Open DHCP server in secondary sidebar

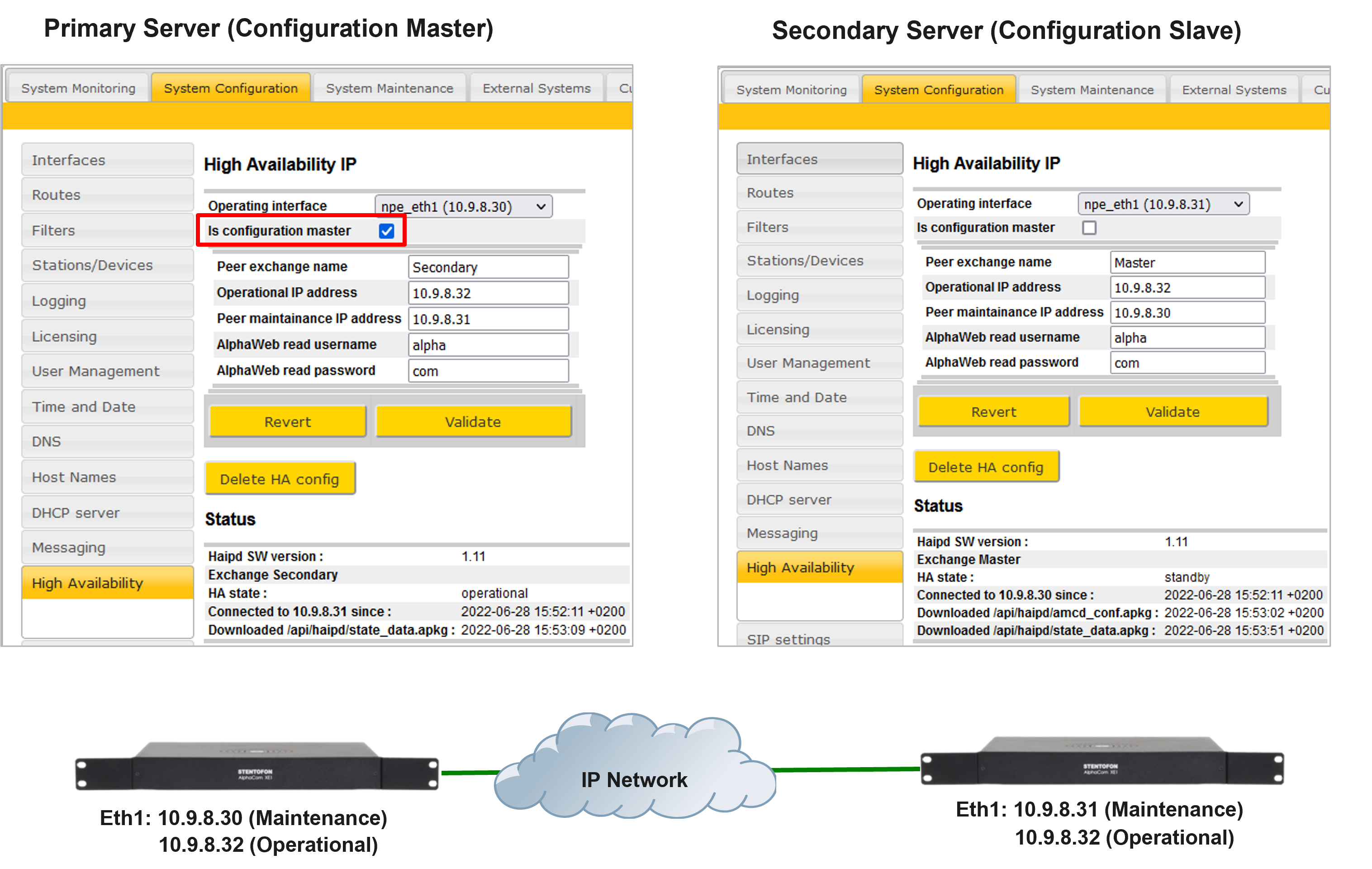pos(819,500)
